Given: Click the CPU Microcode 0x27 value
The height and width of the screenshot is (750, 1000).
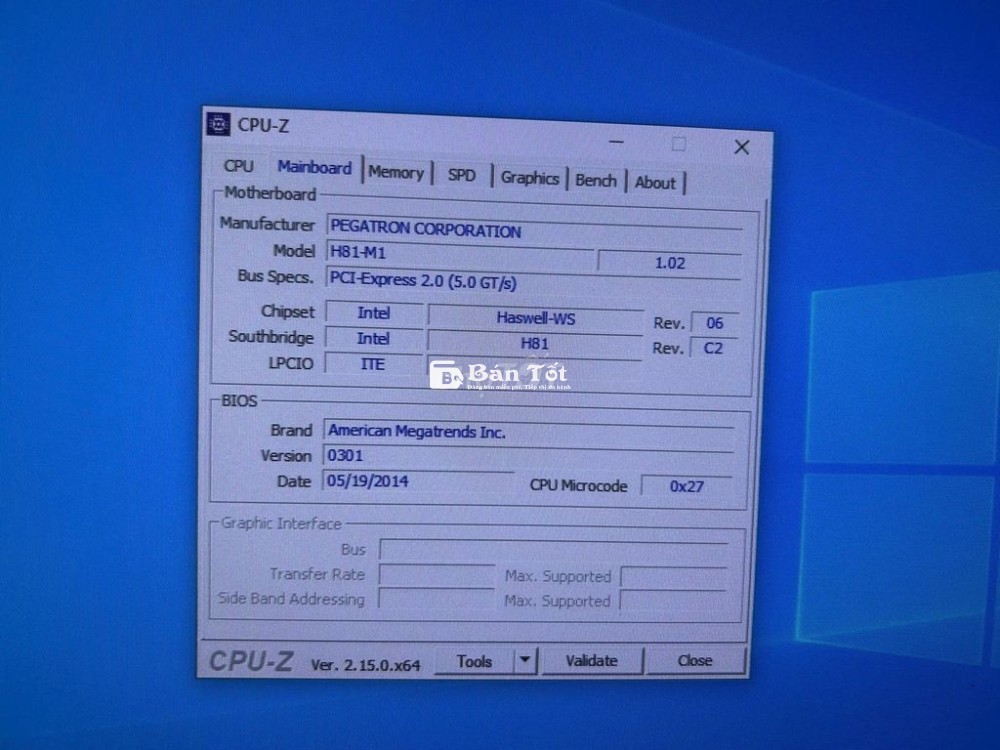Looking at the screenshot, I should 687,486.
